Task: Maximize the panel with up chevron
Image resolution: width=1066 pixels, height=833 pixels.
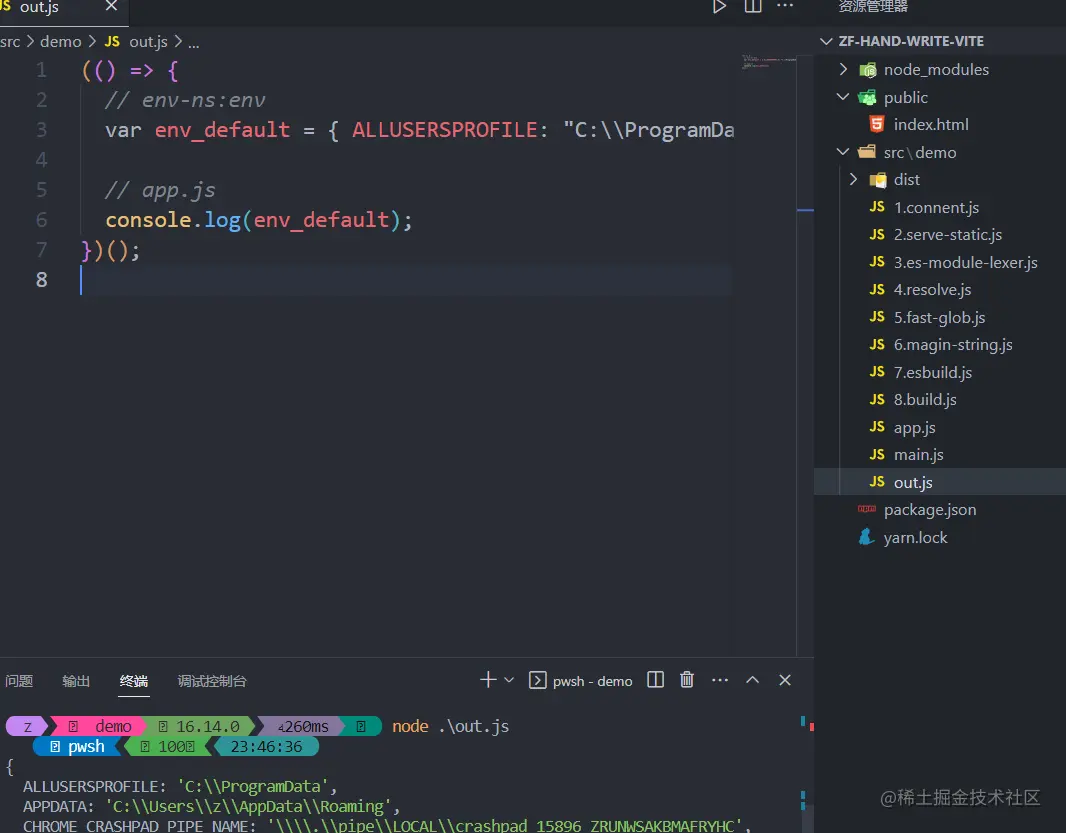Action: click(753, 680)
